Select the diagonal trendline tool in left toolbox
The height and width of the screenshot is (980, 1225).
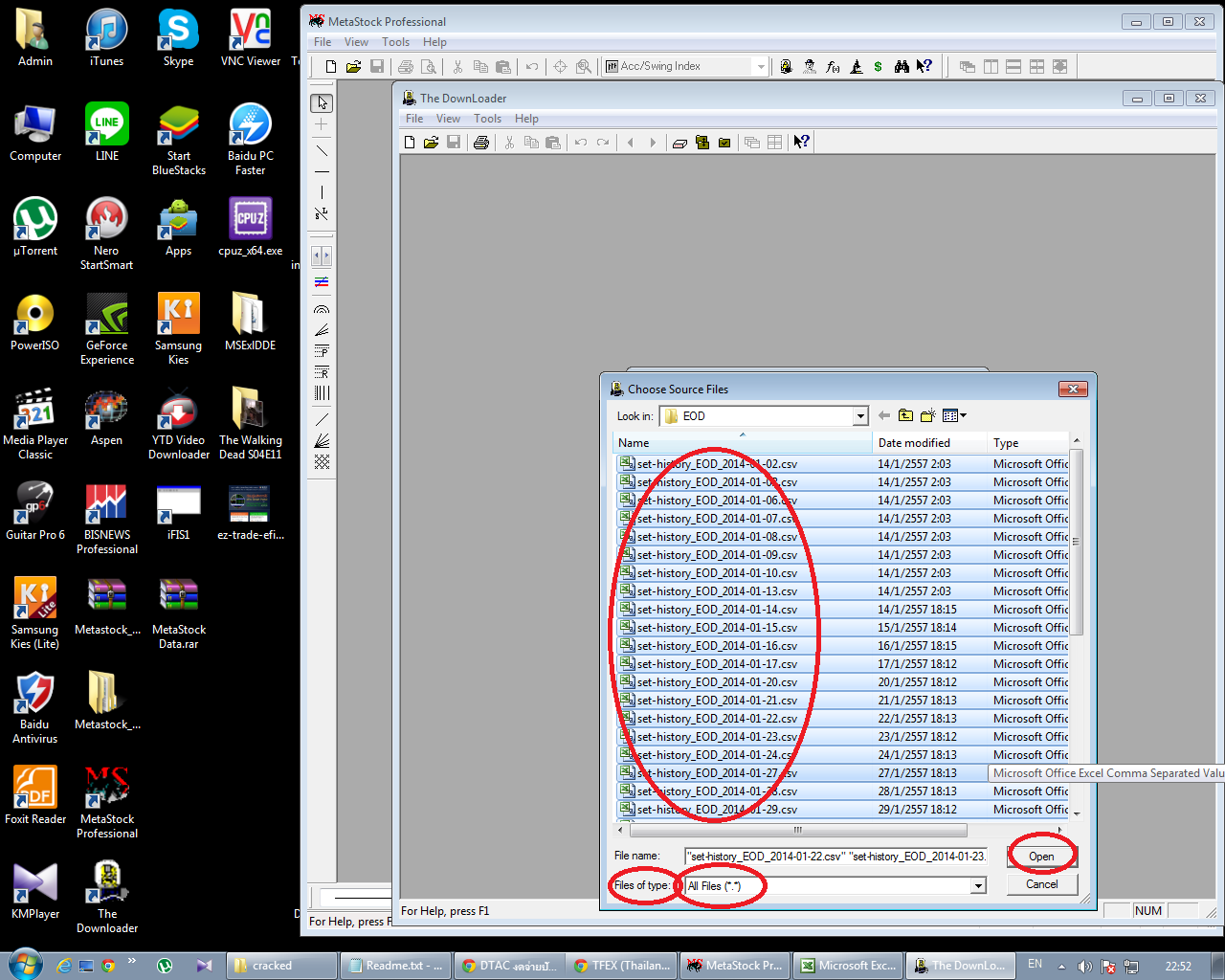coord(322,150)
